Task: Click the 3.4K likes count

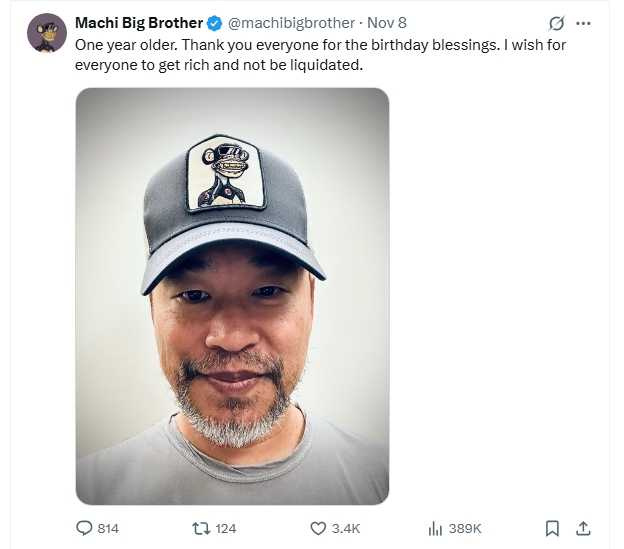Action: tap(346, 528)
